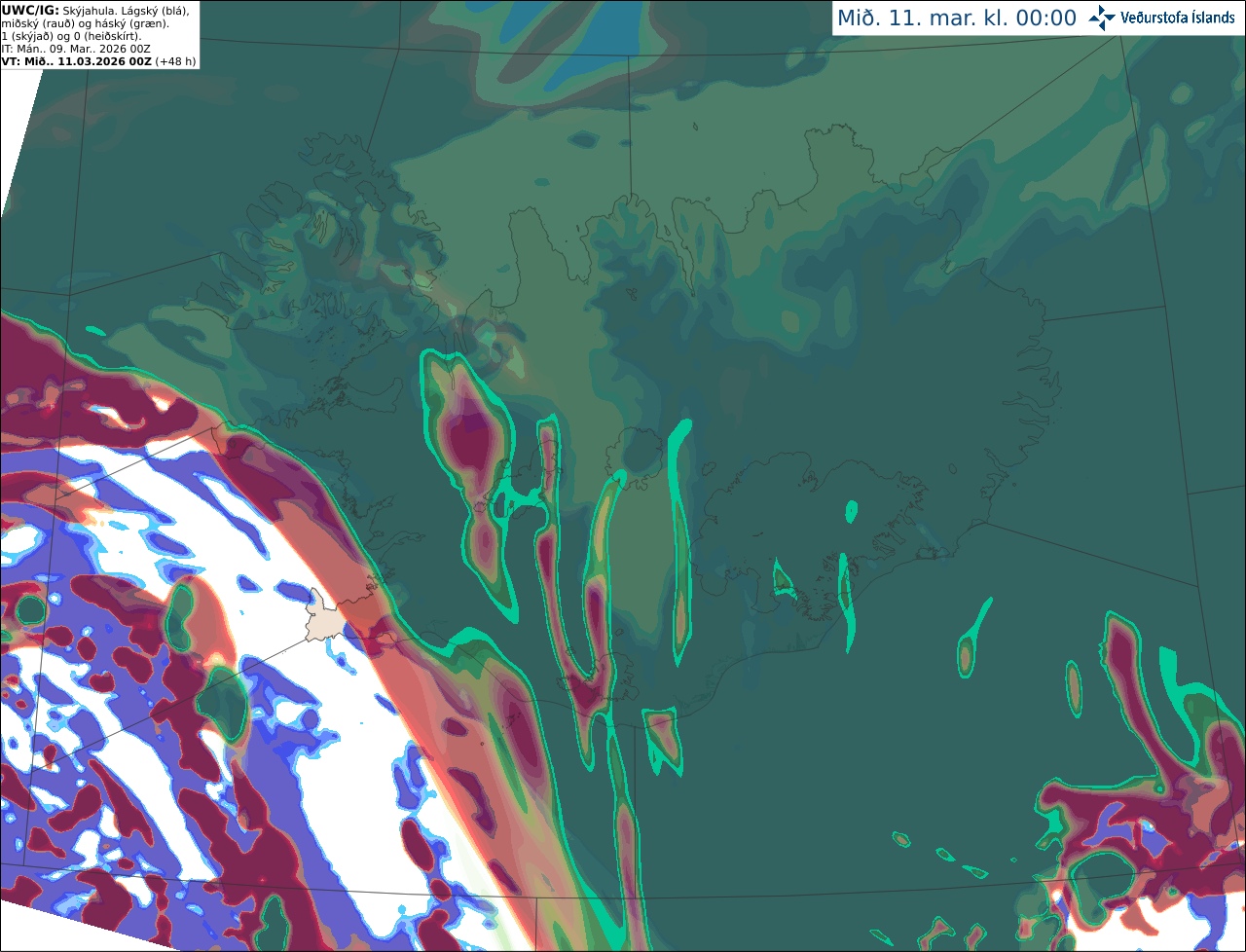Click the "Mið. 11. mar. kl. 00:00" header time

[x=957, y=18]
